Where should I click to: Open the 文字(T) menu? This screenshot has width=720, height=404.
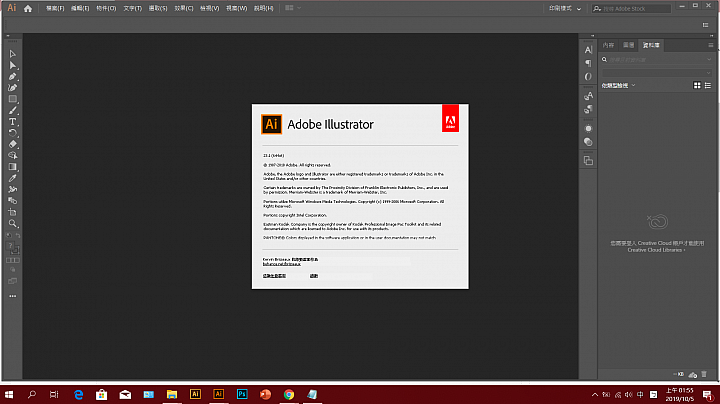pos(132,8)
